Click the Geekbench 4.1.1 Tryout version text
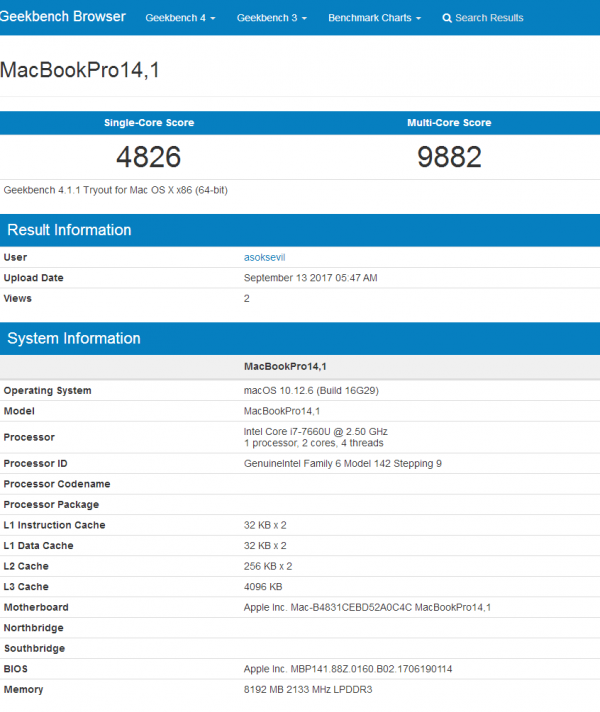 [116, 190]
